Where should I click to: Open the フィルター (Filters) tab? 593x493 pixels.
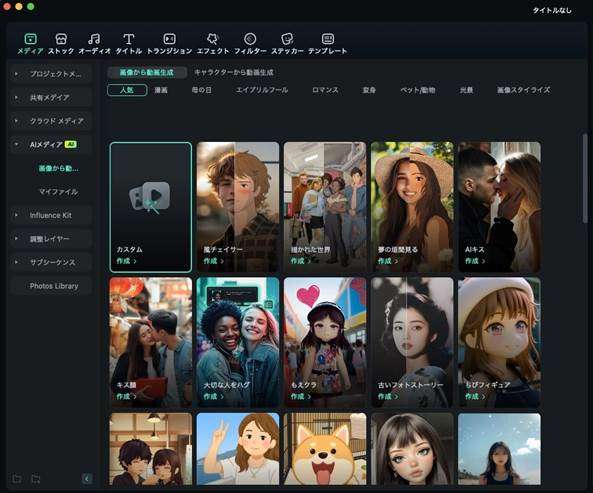coord(250,44)
